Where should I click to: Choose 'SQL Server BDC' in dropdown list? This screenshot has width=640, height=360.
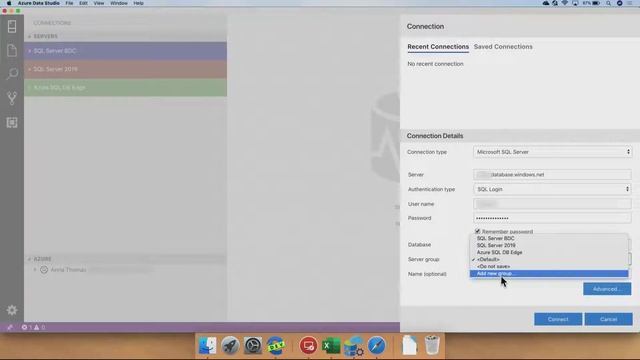coord(549,238)
